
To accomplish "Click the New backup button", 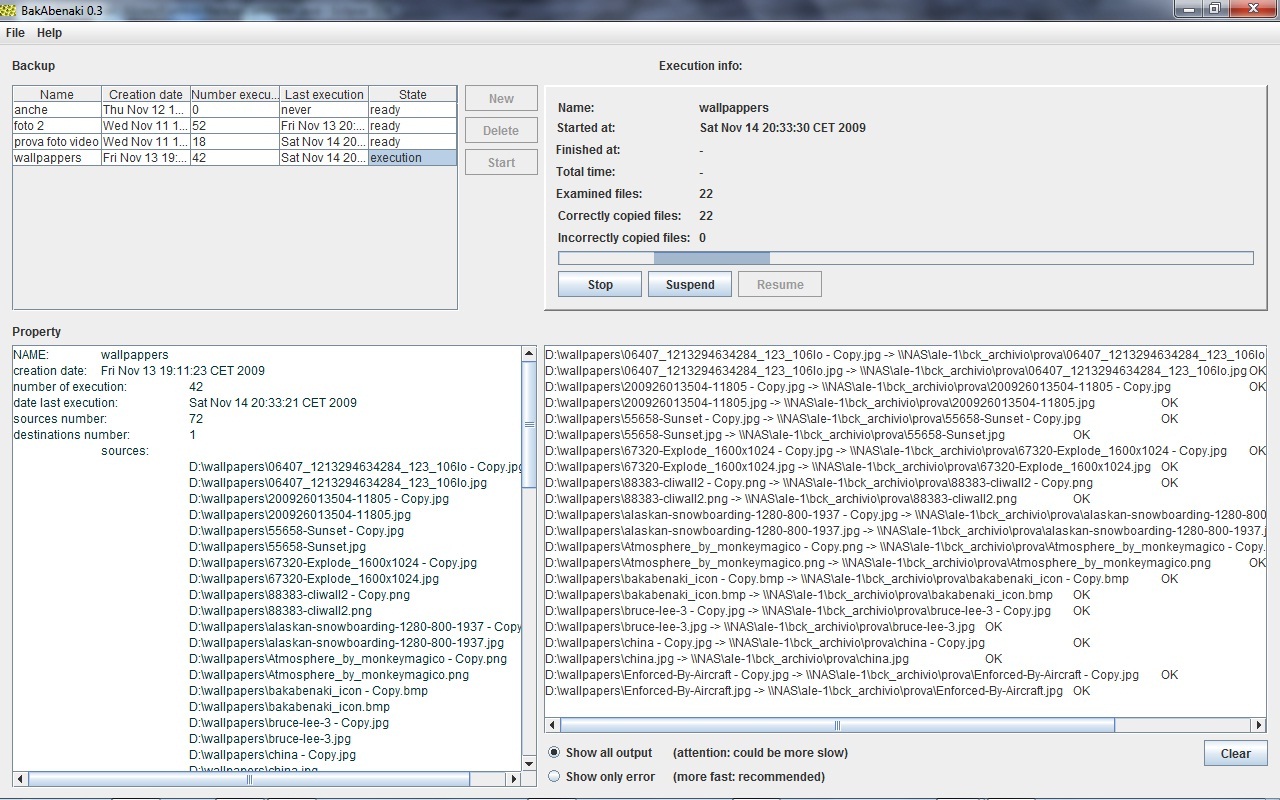I will [501, 98].
